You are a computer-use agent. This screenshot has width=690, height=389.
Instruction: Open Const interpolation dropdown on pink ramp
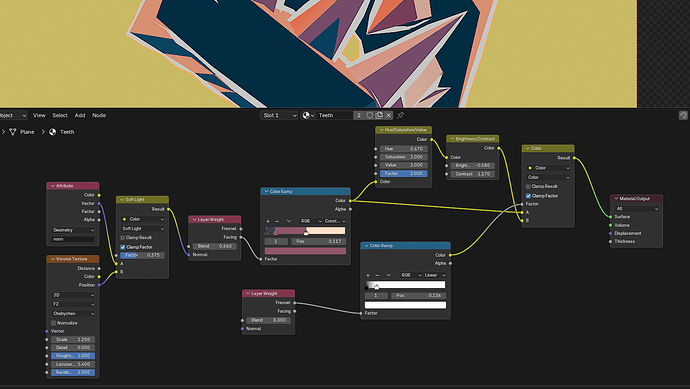click(335, 221)
